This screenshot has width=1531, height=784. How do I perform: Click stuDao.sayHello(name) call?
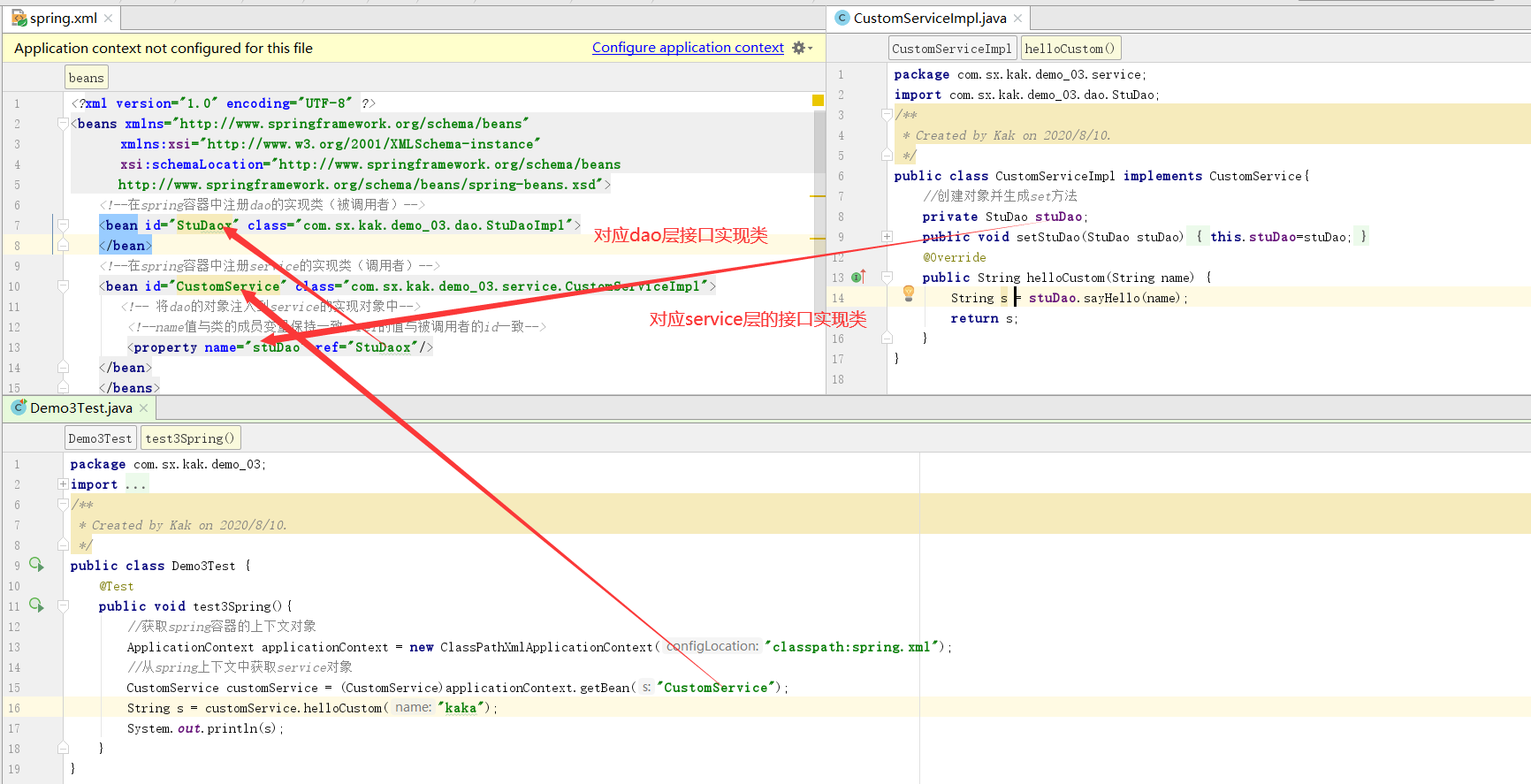[1108, 298]
